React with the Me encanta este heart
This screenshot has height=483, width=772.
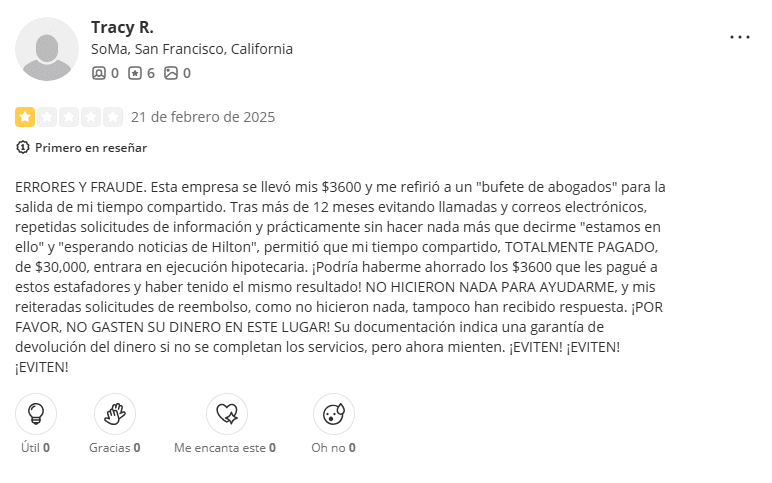(226, 413)
